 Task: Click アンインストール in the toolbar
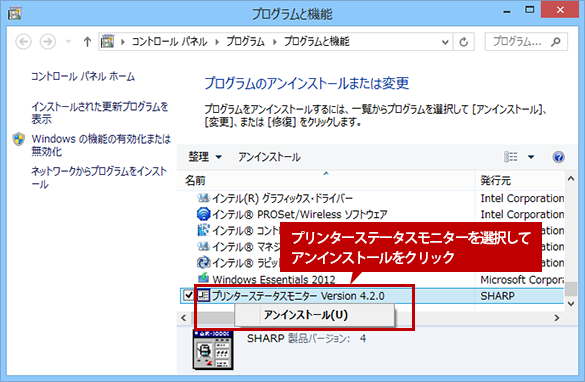[269, 157]
